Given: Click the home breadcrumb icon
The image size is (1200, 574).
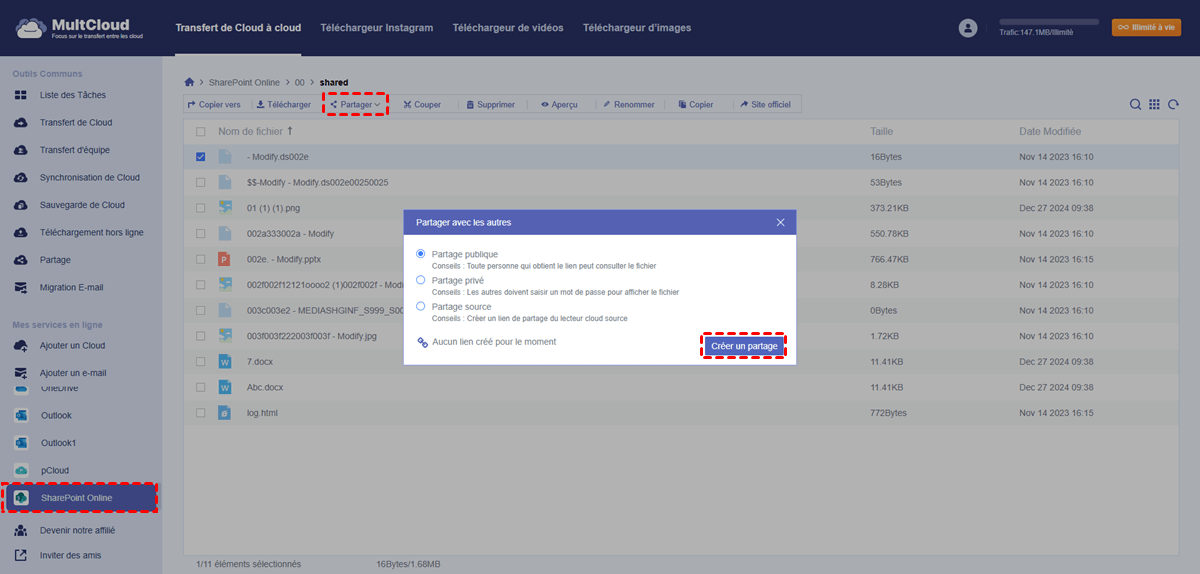Looking at the screenshot, I should [x=189, y=81].
